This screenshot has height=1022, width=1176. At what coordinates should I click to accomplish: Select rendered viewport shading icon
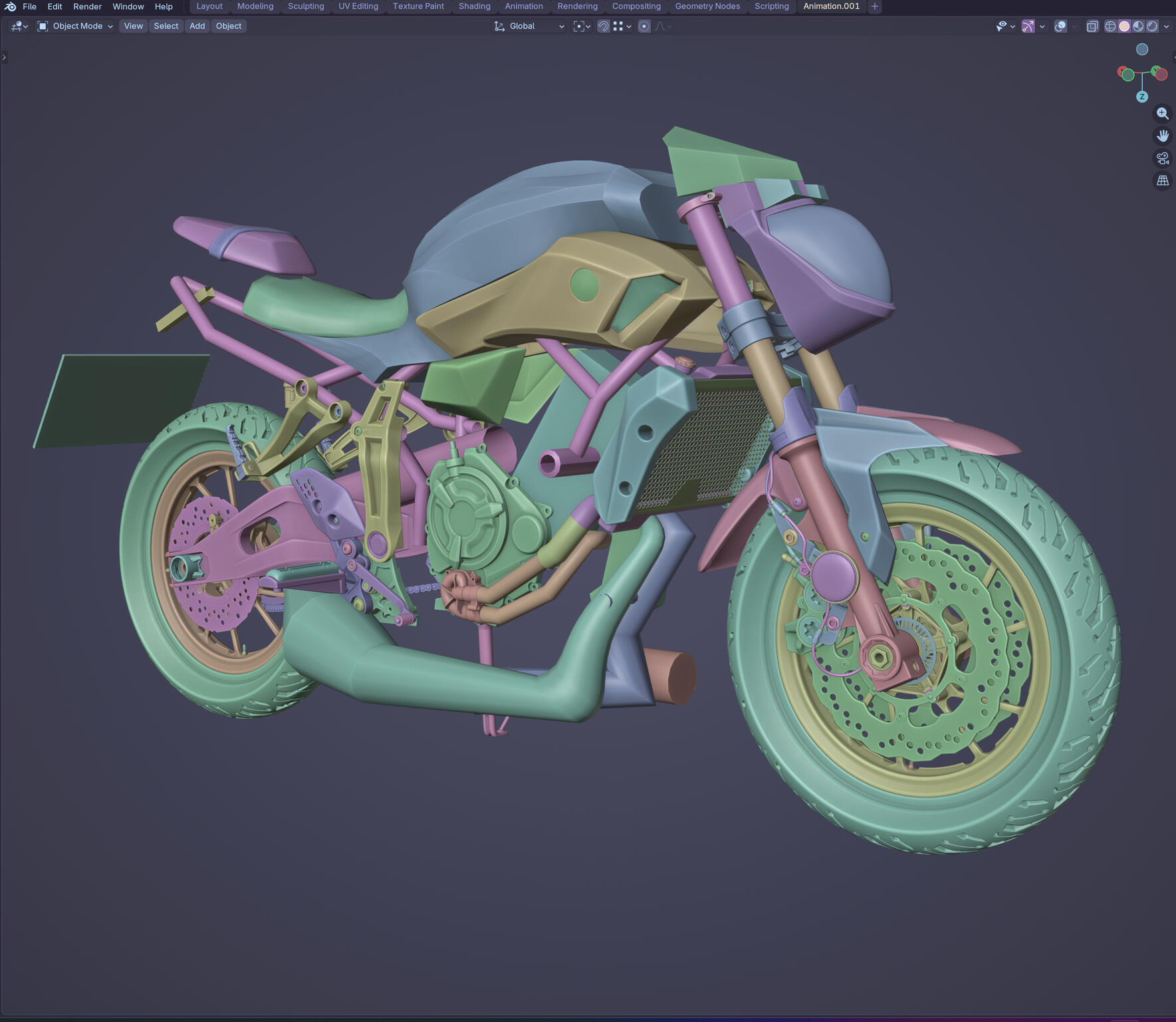(x=1152, y=26)
